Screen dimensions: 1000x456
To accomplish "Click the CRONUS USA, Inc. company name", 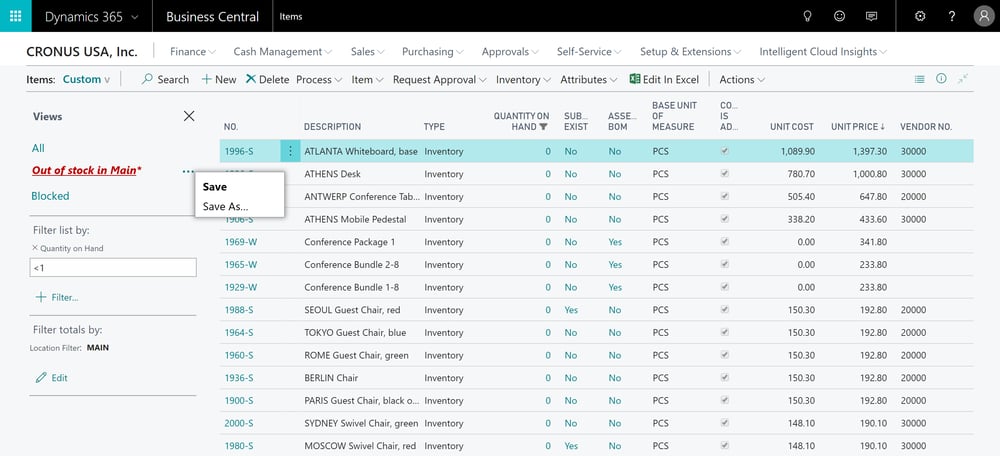I will tap(82, 52).
